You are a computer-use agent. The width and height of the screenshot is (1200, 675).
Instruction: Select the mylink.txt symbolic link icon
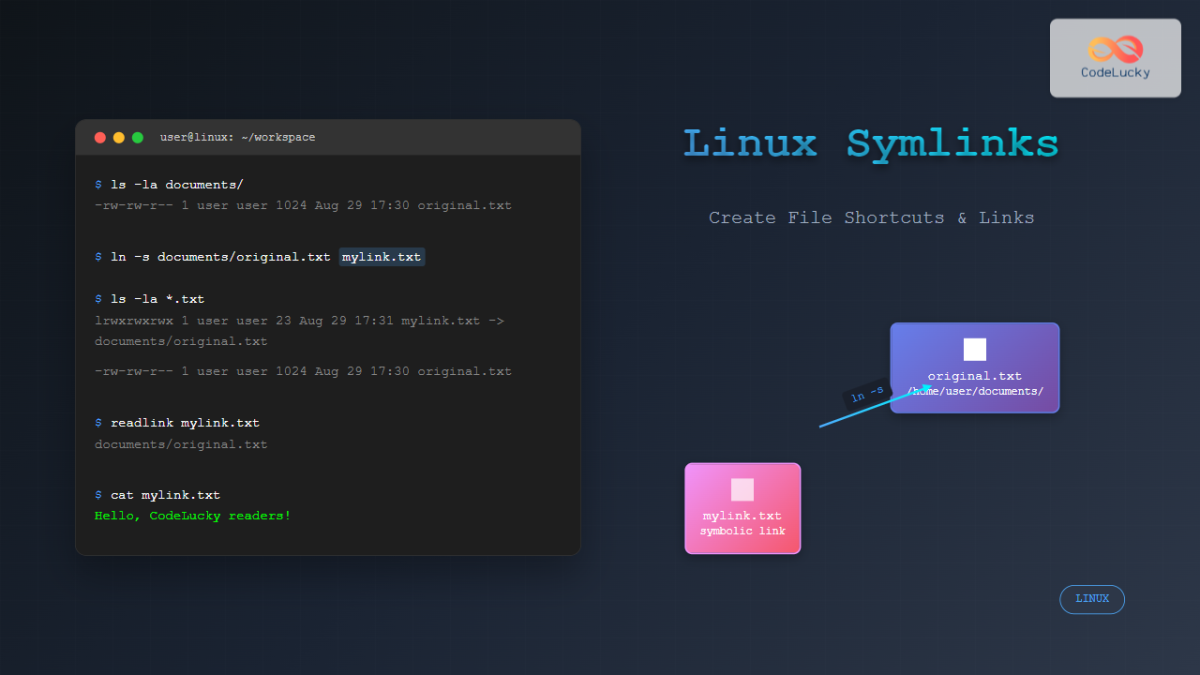coord(742,508)
